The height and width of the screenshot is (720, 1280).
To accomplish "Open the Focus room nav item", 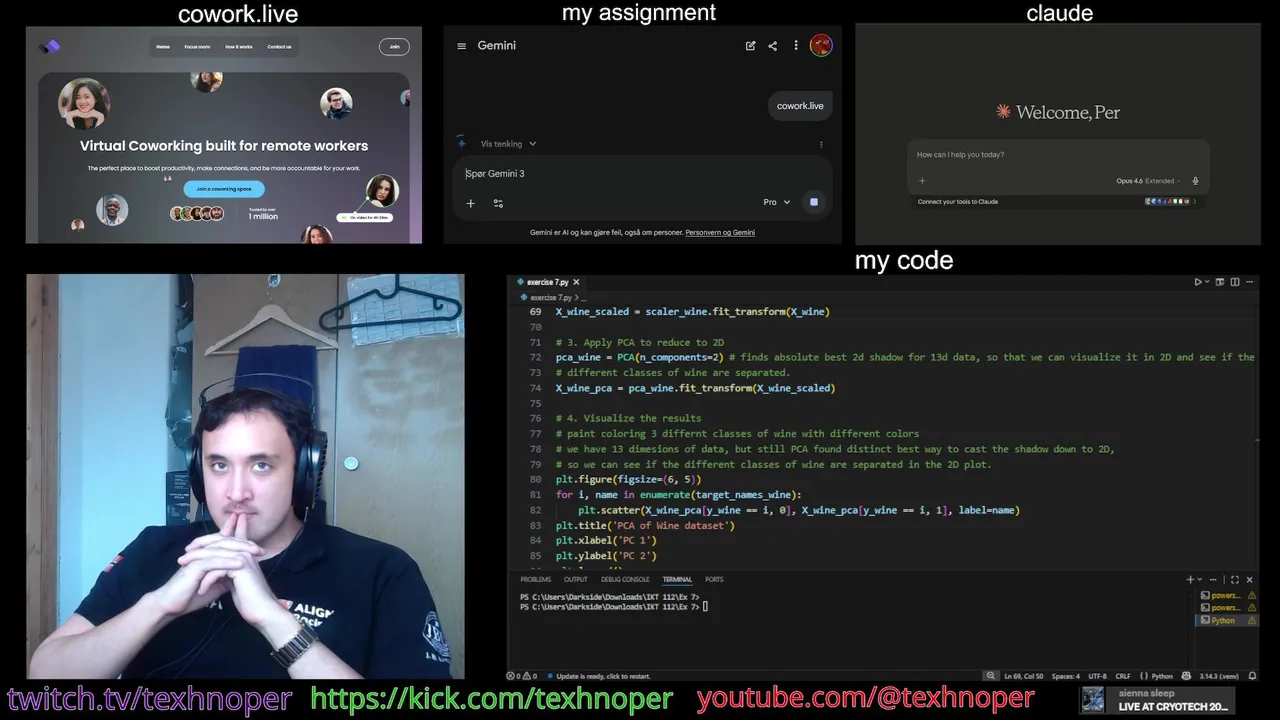I will [x=197, y=46].
